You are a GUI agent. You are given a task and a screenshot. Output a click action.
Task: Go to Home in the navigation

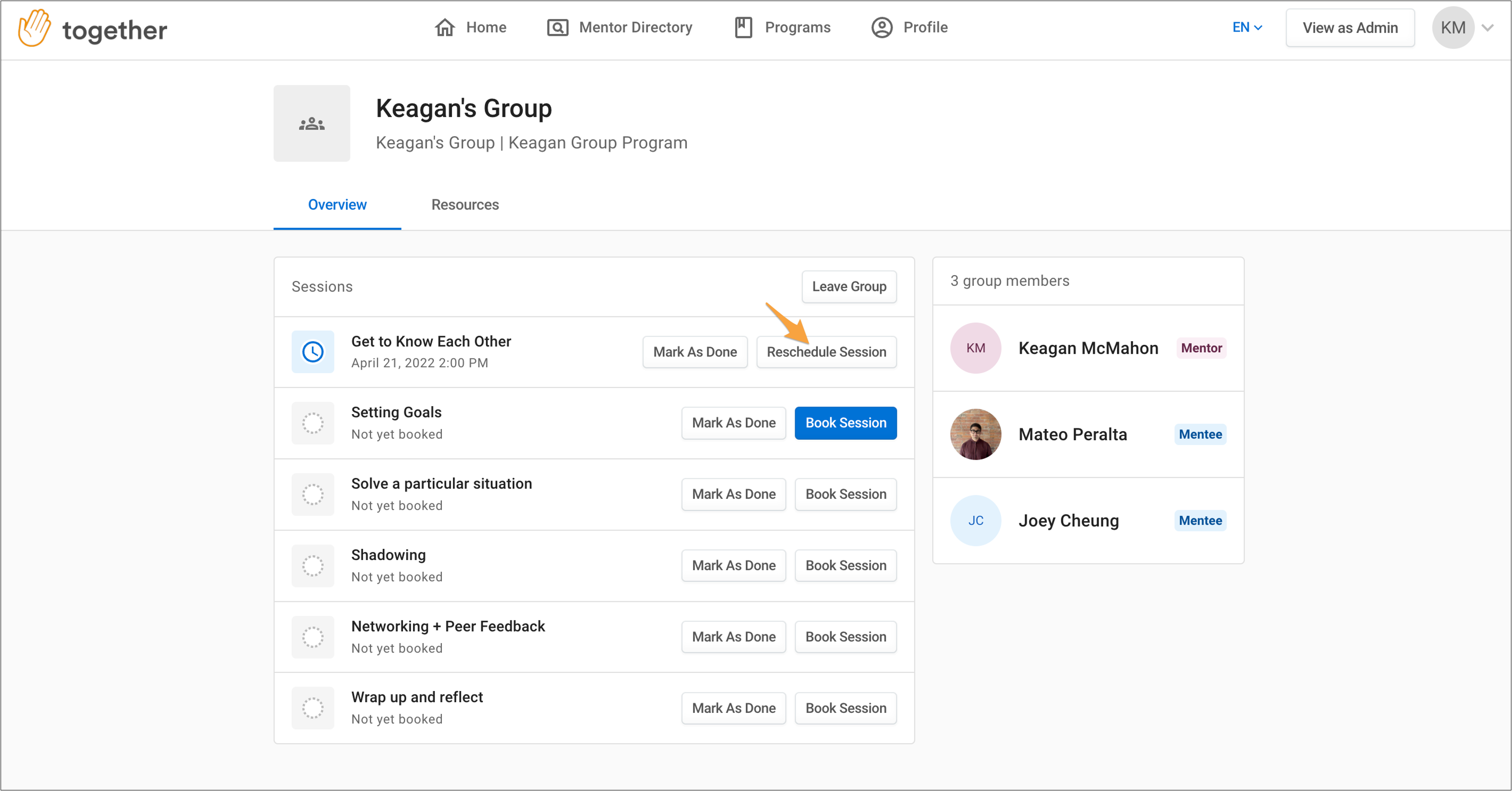(x=471, y=27)
